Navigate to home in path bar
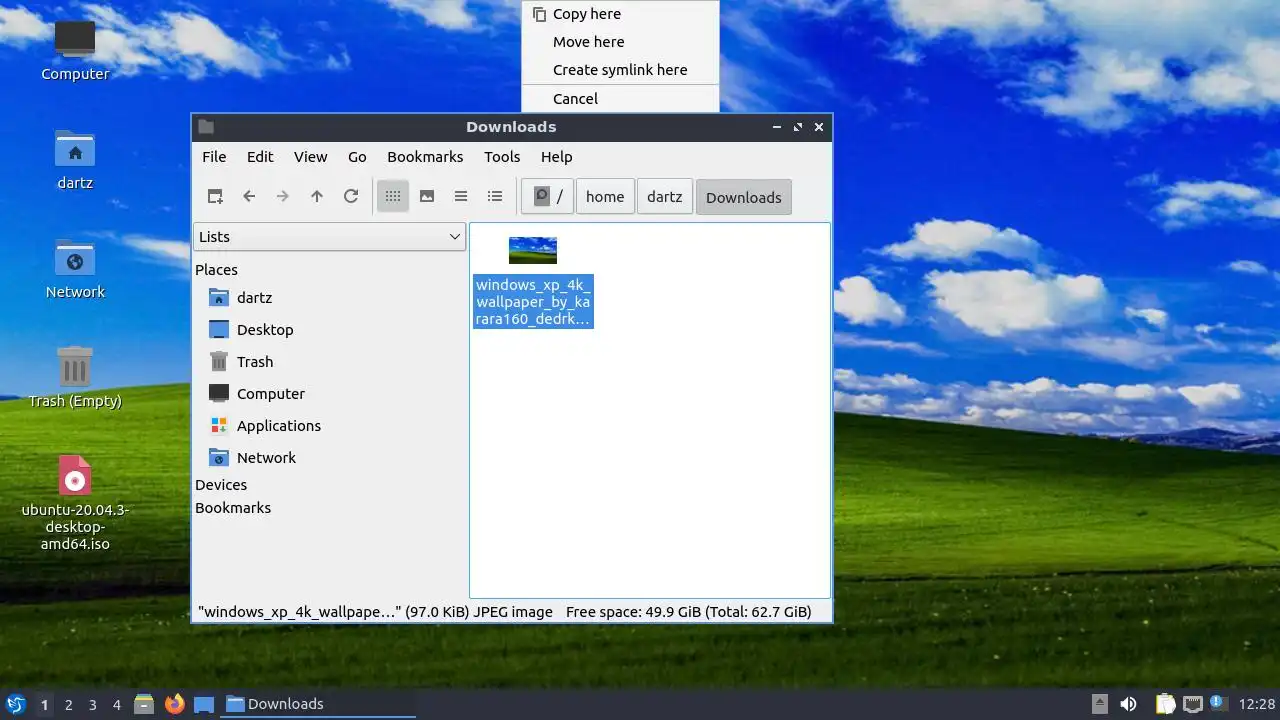This screenshot has width=1280, height=720. (605, 197)
